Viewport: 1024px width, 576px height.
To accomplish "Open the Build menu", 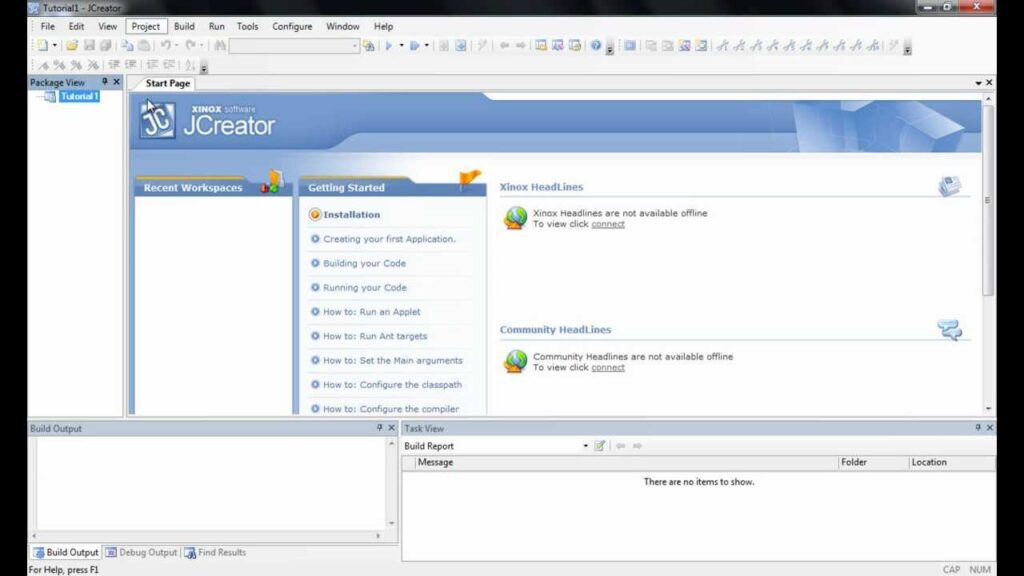I will (x=184, y=27).
